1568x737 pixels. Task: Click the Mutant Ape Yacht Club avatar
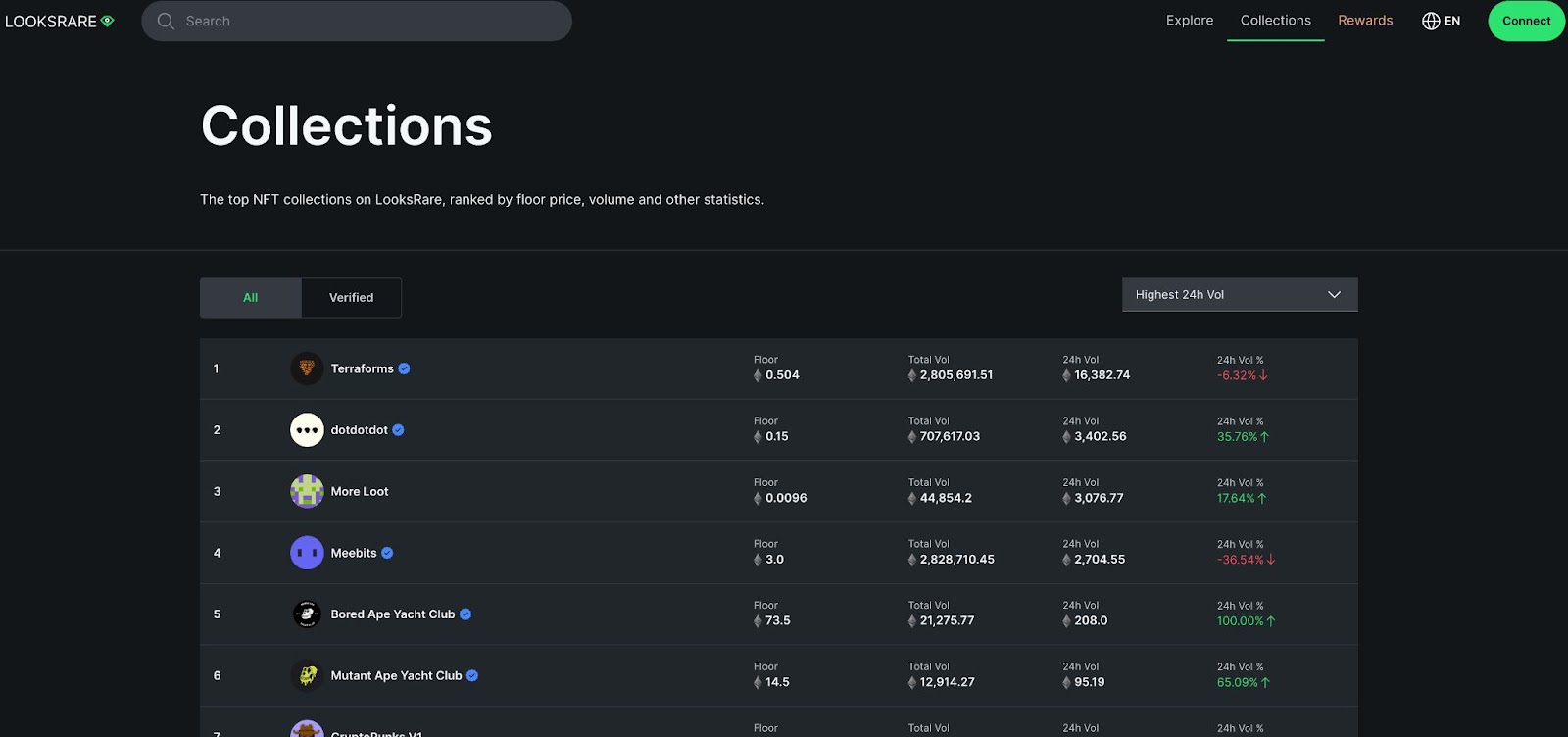click(x=307, y=675)
